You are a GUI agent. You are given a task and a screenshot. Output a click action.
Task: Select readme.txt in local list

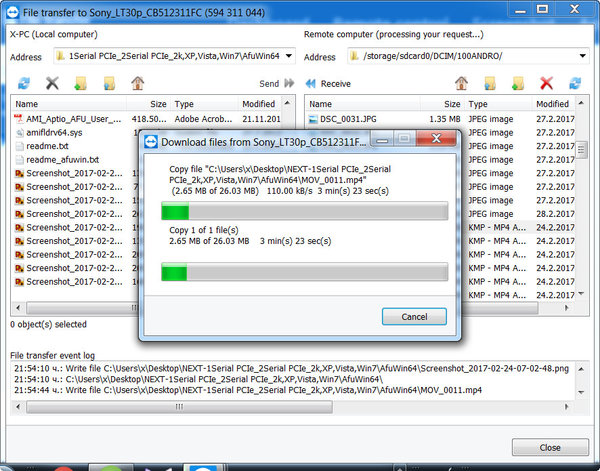pos(47,146)
